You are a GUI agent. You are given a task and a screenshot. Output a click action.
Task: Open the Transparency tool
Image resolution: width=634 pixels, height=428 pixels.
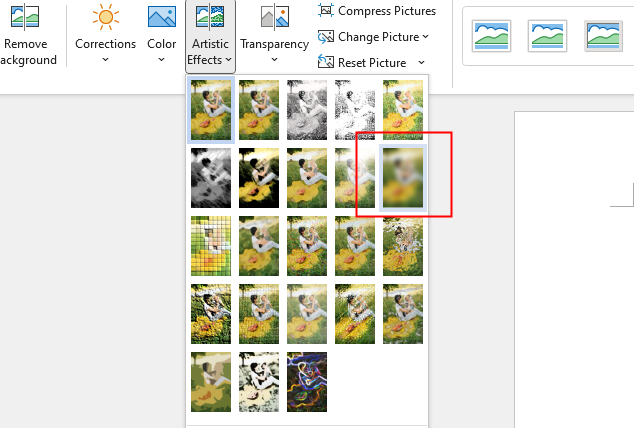[275, 34]
